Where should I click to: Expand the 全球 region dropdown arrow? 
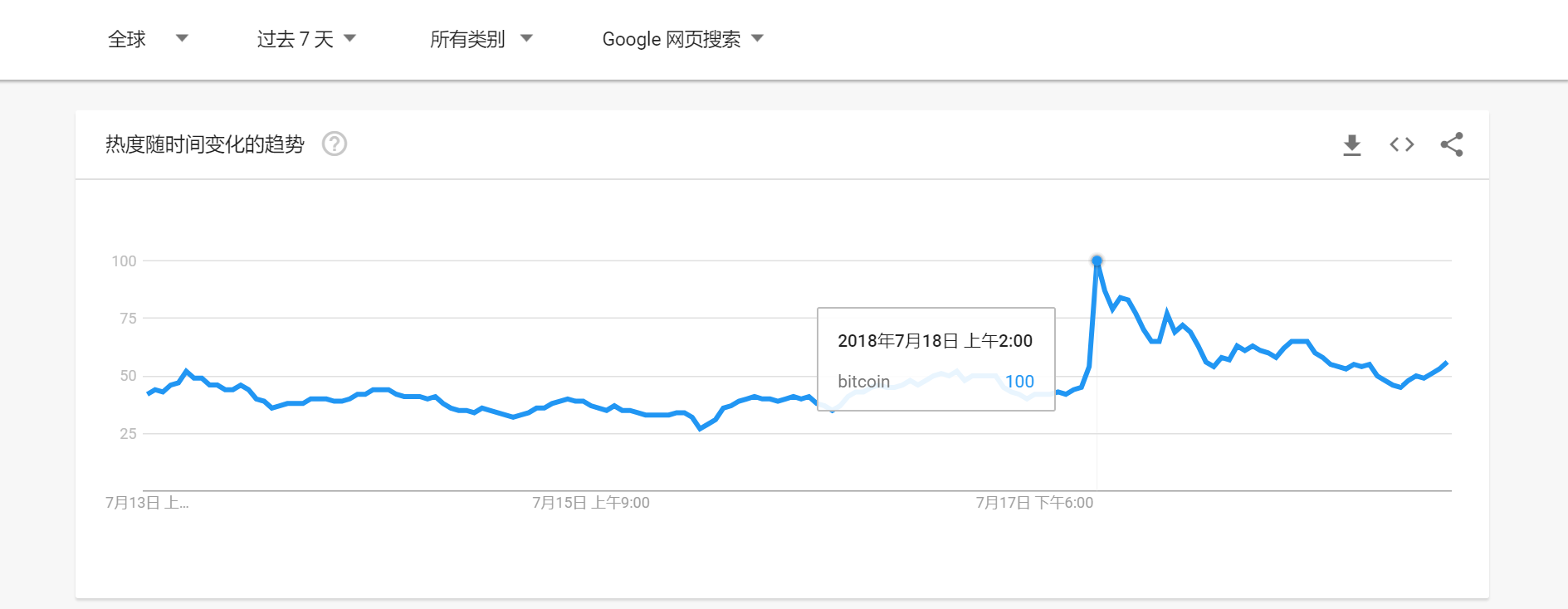[x=183, y=38]
